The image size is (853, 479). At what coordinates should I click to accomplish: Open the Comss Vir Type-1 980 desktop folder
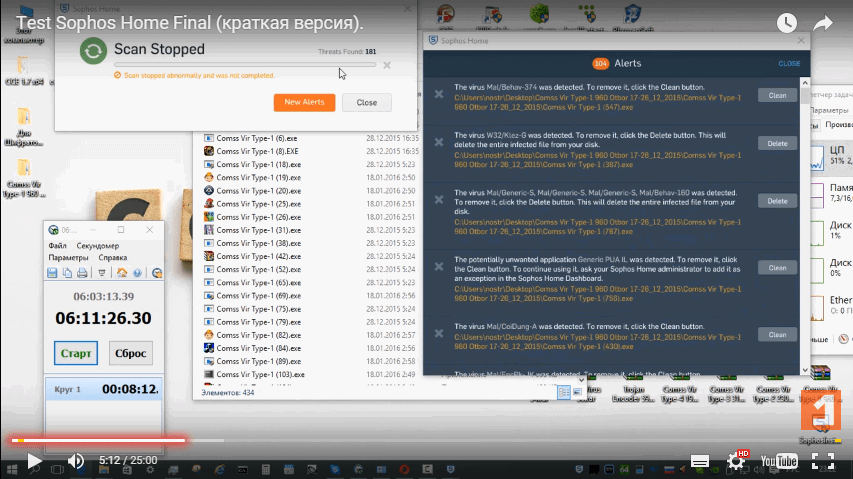pos(23,178)
